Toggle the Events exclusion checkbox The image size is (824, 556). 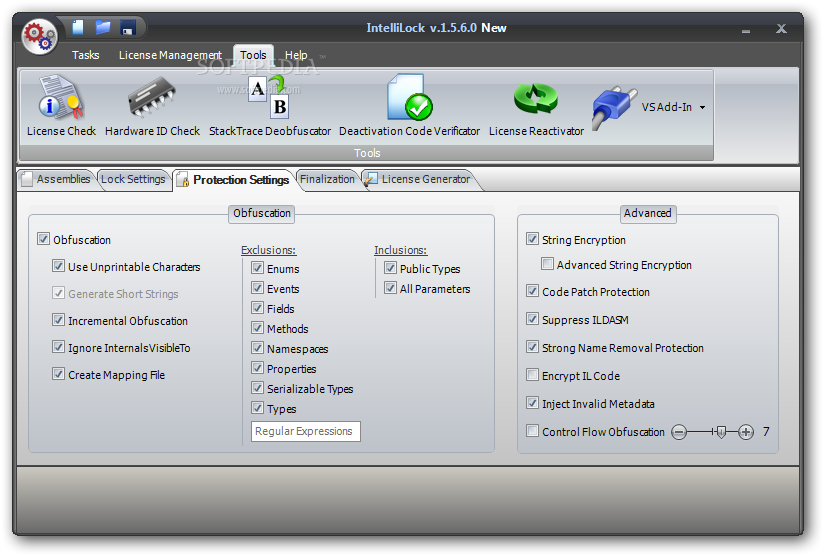click(x=258, y=288)
